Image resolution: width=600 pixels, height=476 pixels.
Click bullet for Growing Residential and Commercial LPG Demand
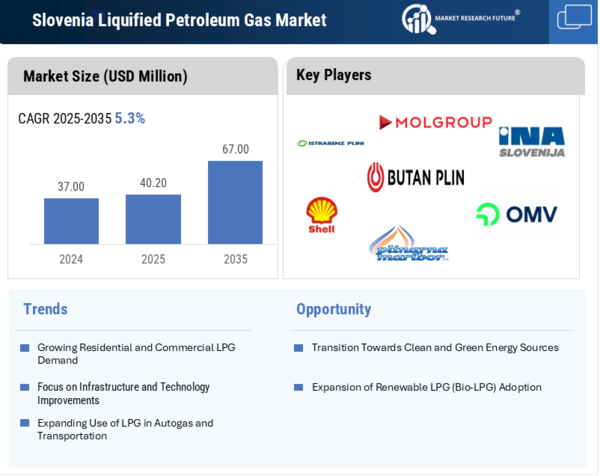click(25, 348)
